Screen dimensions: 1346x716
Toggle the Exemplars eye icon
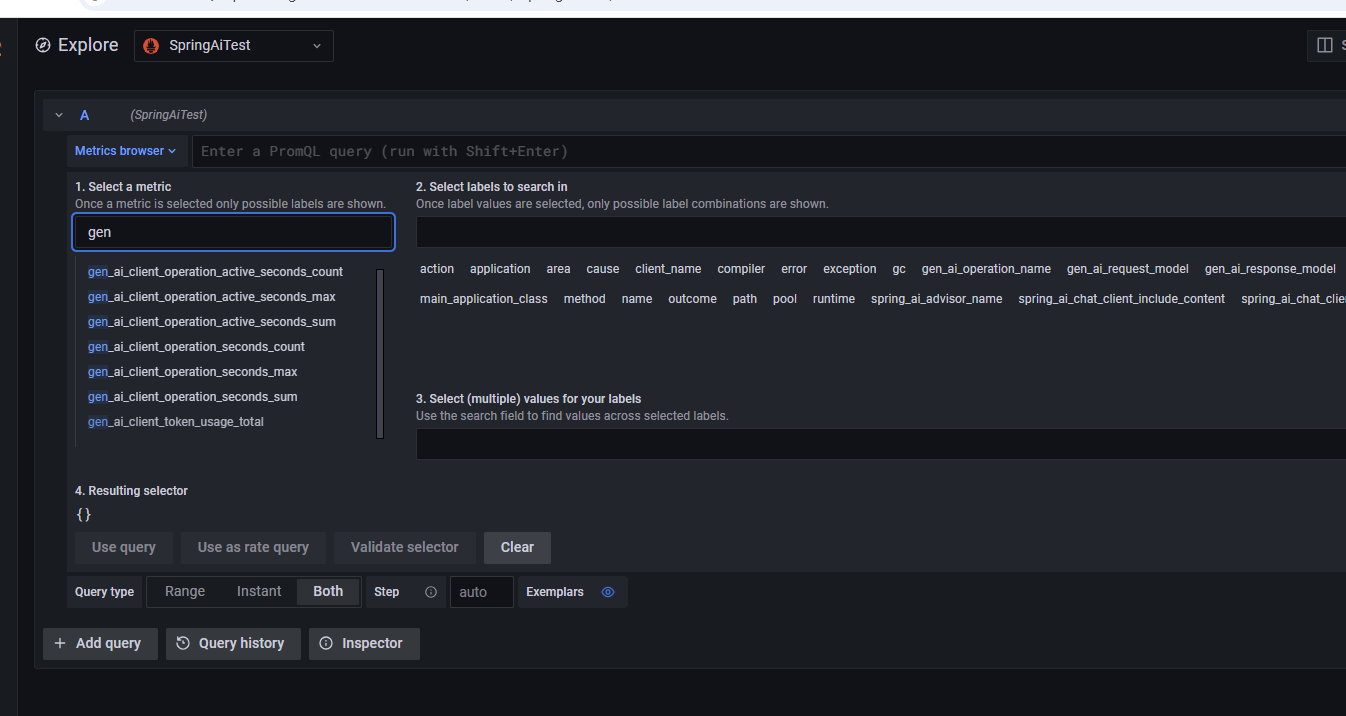click(x=608, y=592)
